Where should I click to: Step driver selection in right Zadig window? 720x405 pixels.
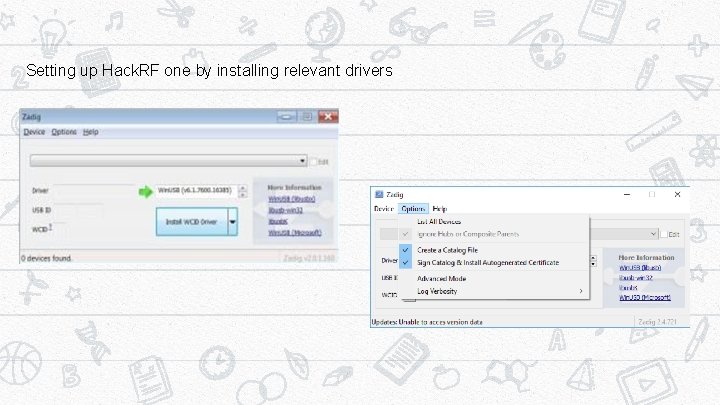593,261
